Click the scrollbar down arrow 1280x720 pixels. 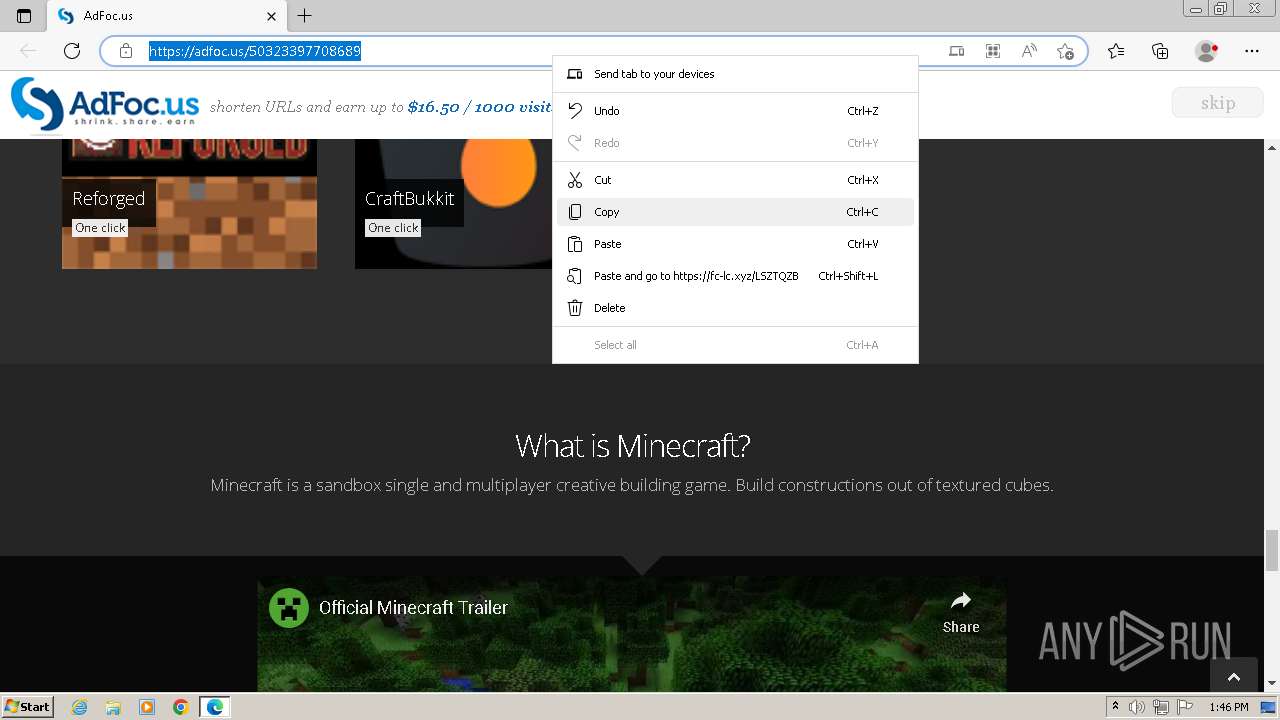point(1272,684)
